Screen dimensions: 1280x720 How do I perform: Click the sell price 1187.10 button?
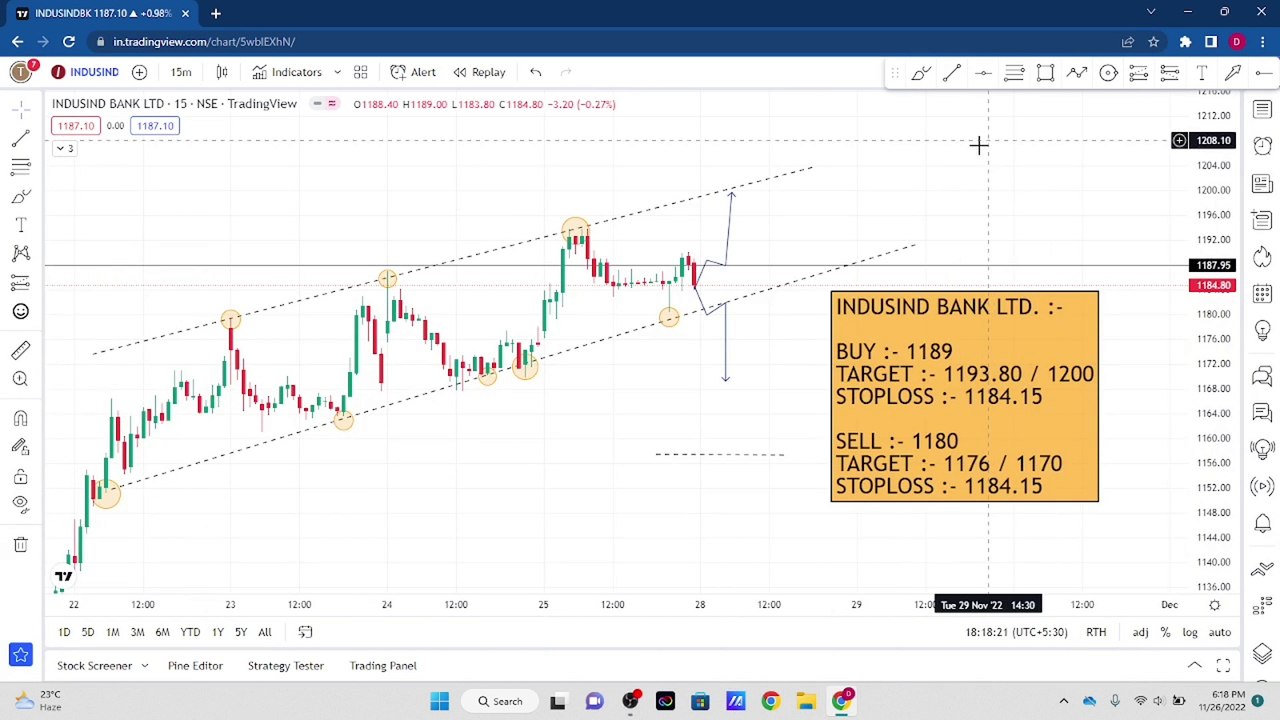click(76, 126)
